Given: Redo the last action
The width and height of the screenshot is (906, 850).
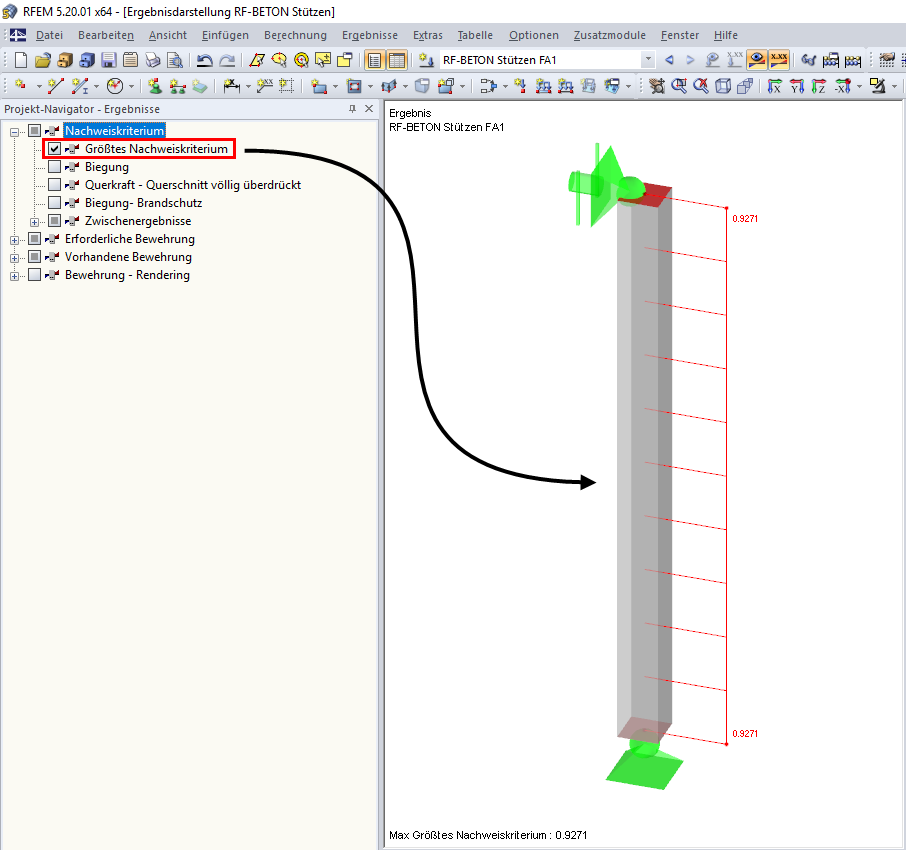Looking at the screenshot, I should (x=227, y=60).
